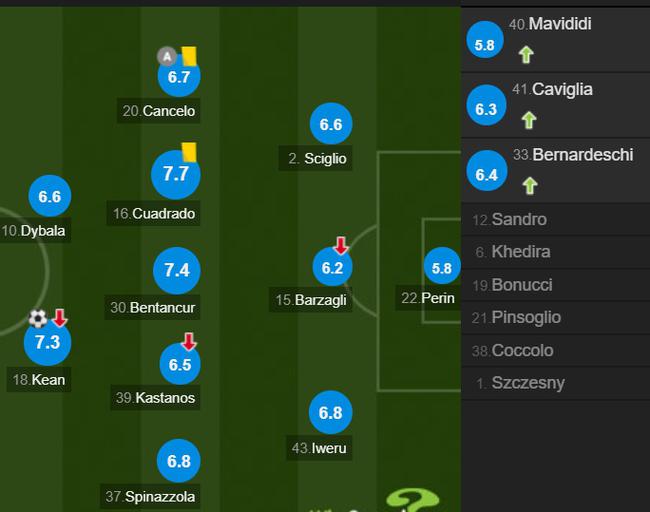Image resolution: width=650 pixels, height=512 pixels.
Task: Select Perin's 5.8 goalkeeper rating
Action: pyautogui.click(x=442, y=268)
